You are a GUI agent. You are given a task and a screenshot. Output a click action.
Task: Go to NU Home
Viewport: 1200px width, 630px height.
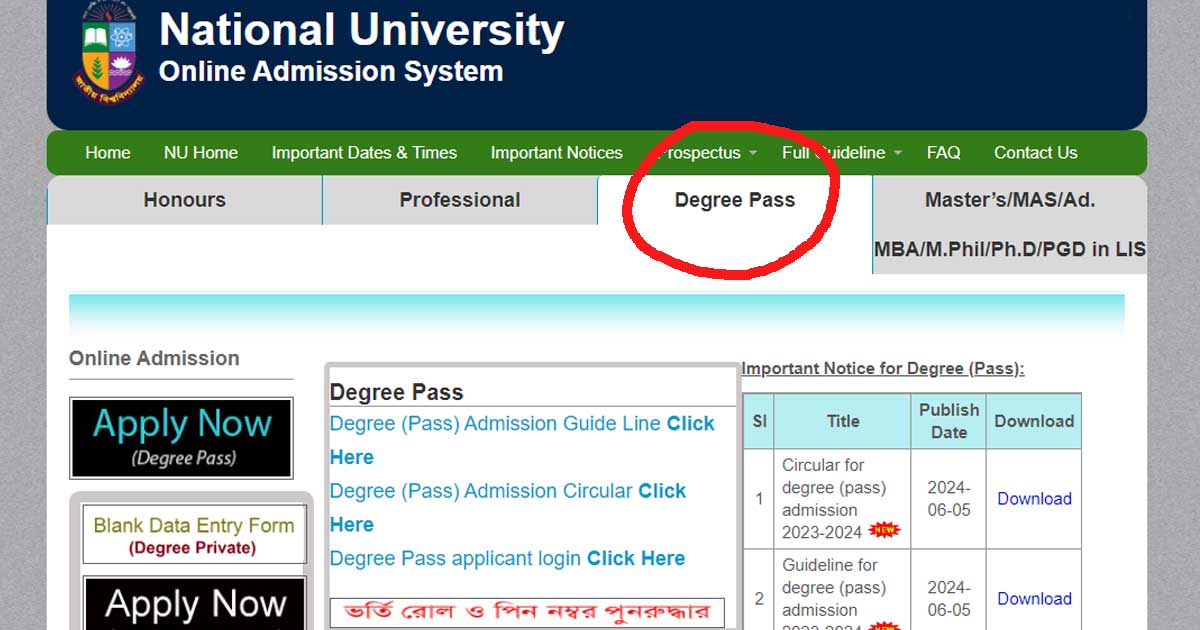[x=201, y=153]
